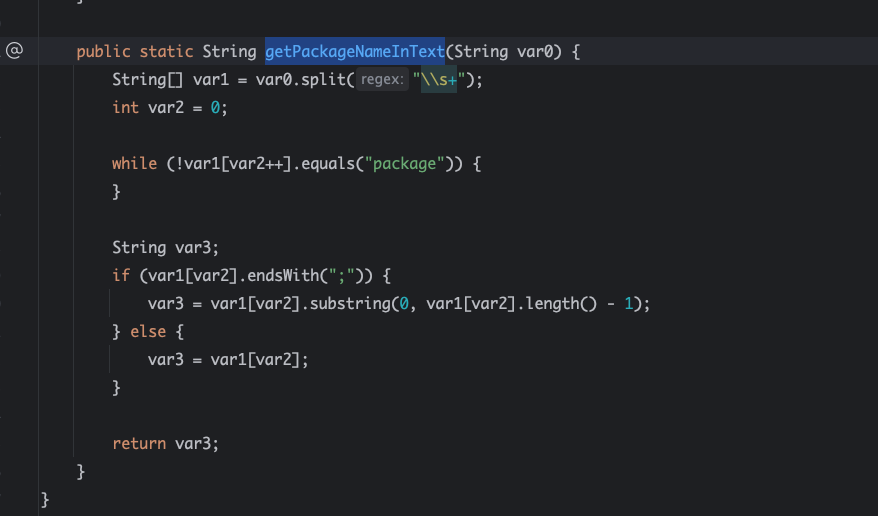
Task: Click the regex: inlay hint label
Action: click(382, 80)
